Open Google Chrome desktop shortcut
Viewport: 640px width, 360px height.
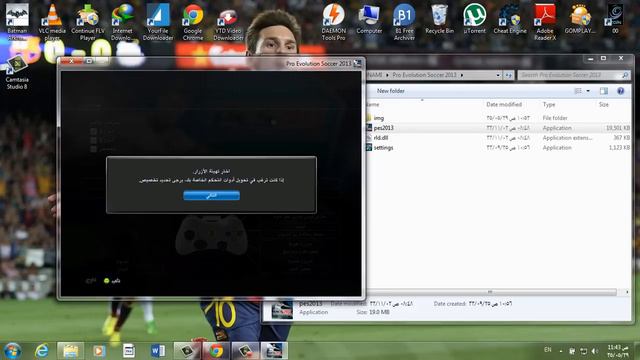click(193, 22)
